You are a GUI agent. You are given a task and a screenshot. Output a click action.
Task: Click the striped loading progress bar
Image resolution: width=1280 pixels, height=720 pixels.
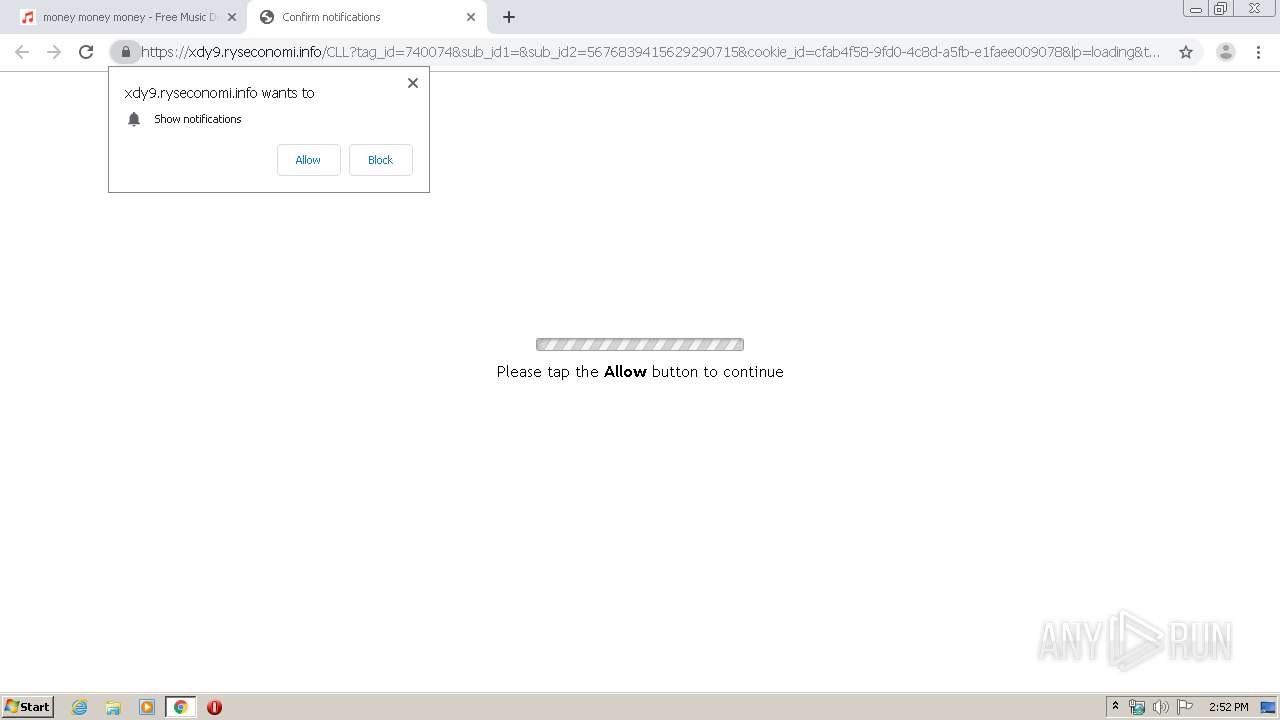pyautogui.click(x=640, y=345)
